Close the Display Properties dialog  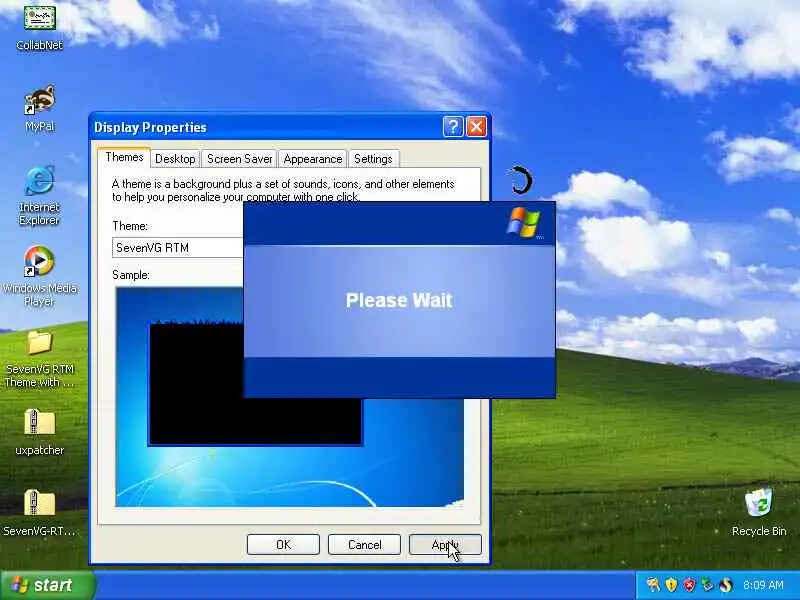point(477,127)
